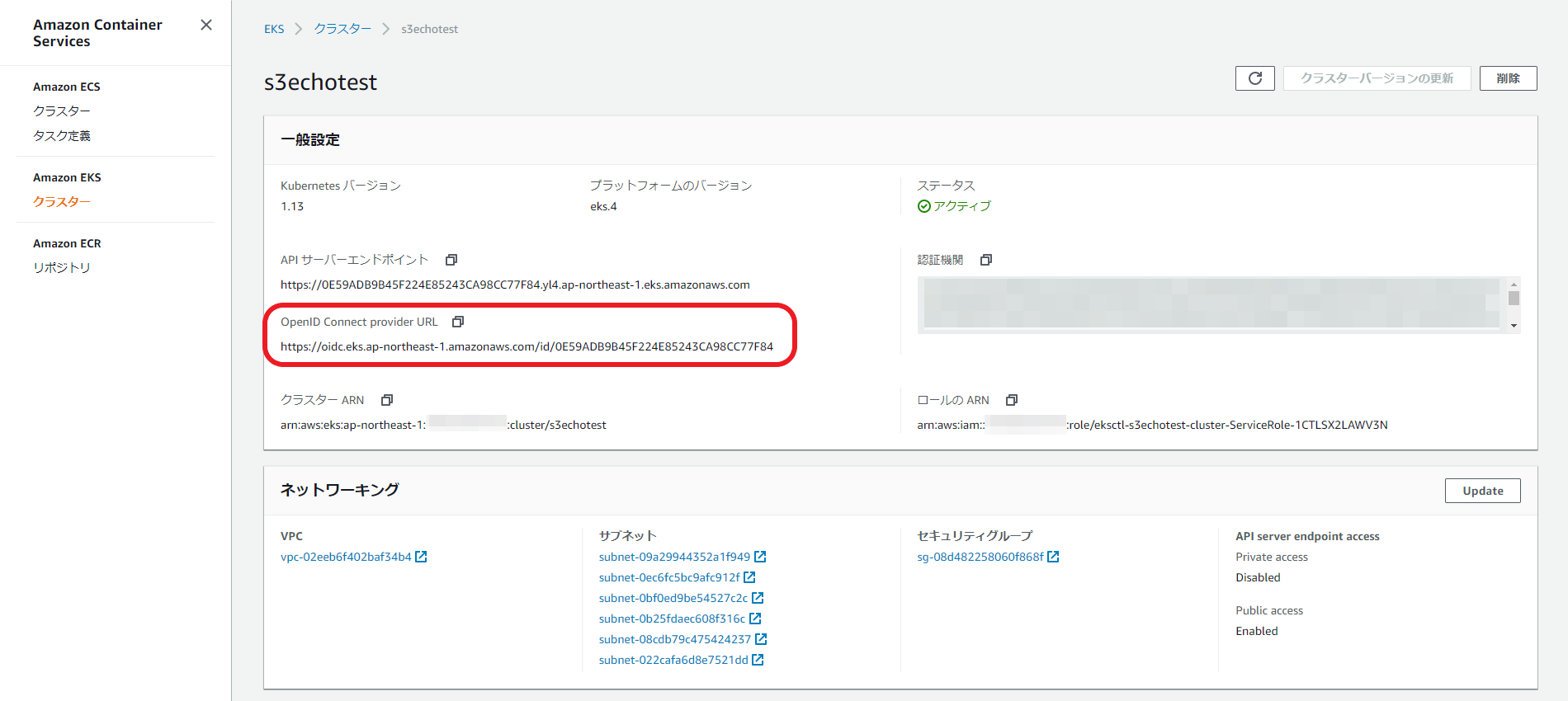The image size is (1568, 701).
Task: Open external icon beside subnet-09a29944352a1f949
Action: coord(760,557)
